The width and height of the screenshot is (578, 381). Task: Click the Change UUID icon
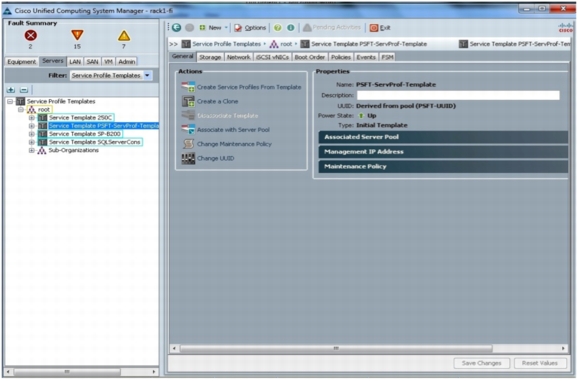tap(188, 158)
